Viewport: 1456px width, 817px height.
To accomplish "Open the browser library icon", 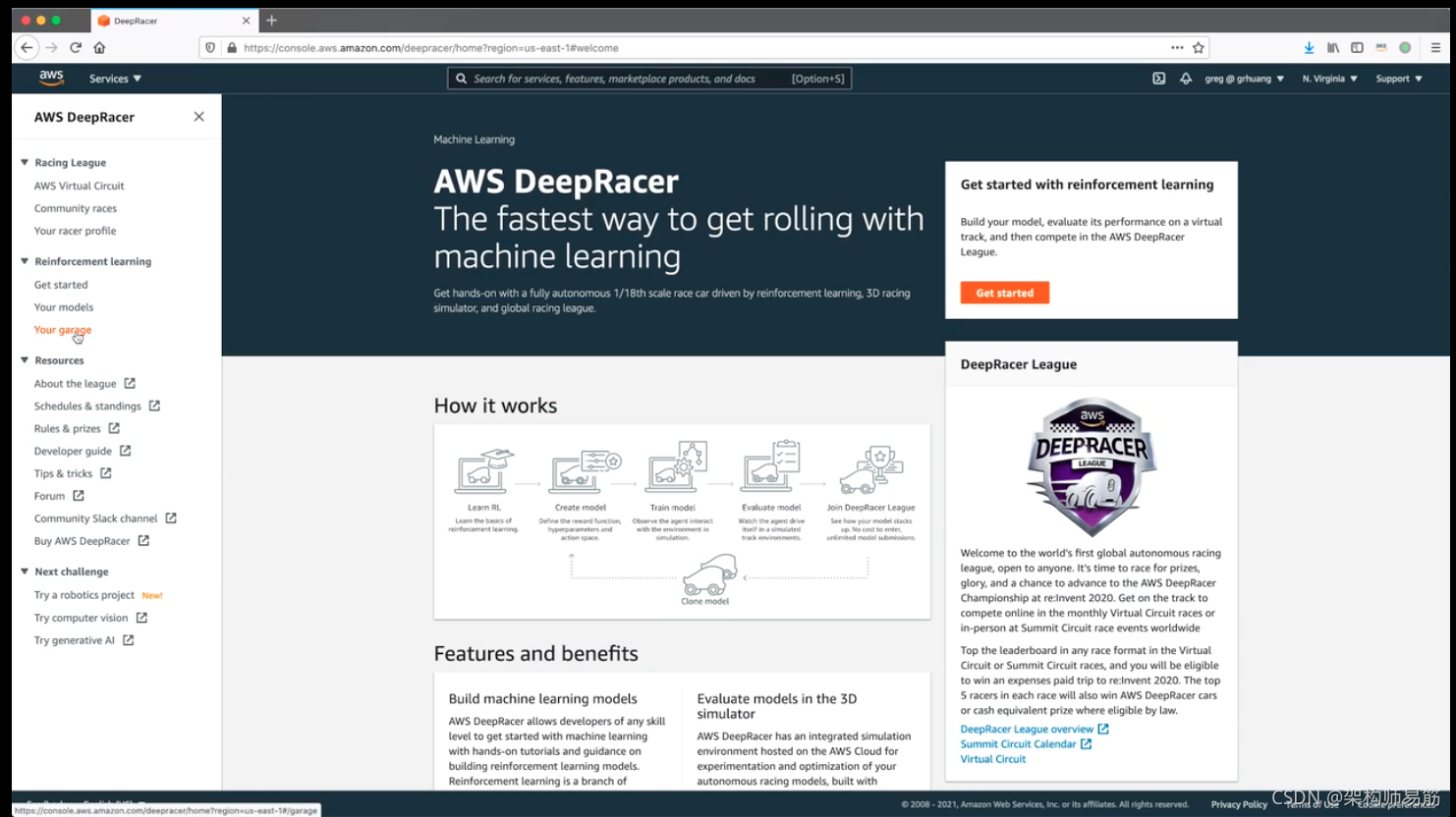I will point(1333,47).
